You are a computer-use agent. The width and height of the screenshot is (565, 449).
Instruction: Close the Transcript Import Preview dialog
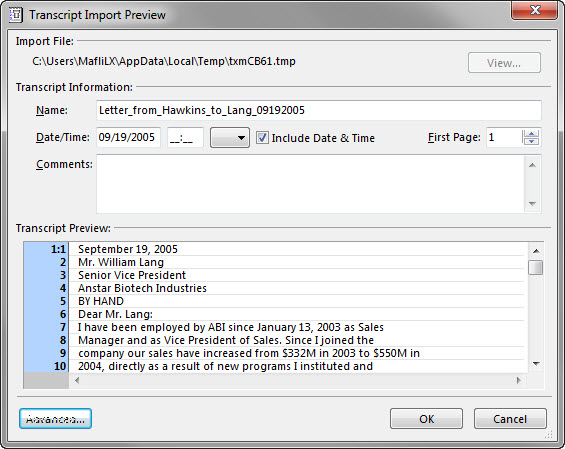(x=534, y=10)
